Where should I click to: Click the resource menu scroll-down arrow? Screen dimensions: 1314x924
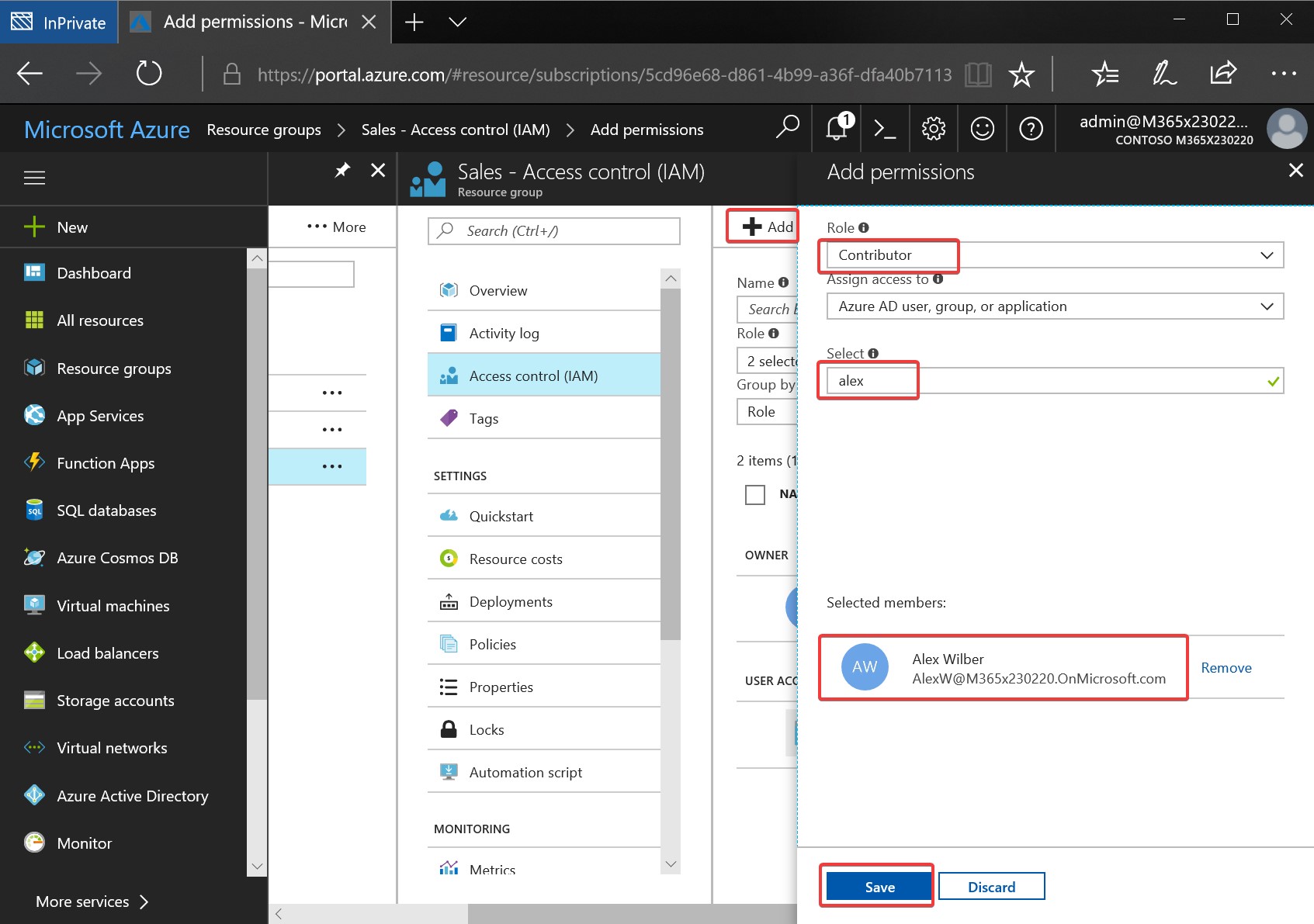671,863
